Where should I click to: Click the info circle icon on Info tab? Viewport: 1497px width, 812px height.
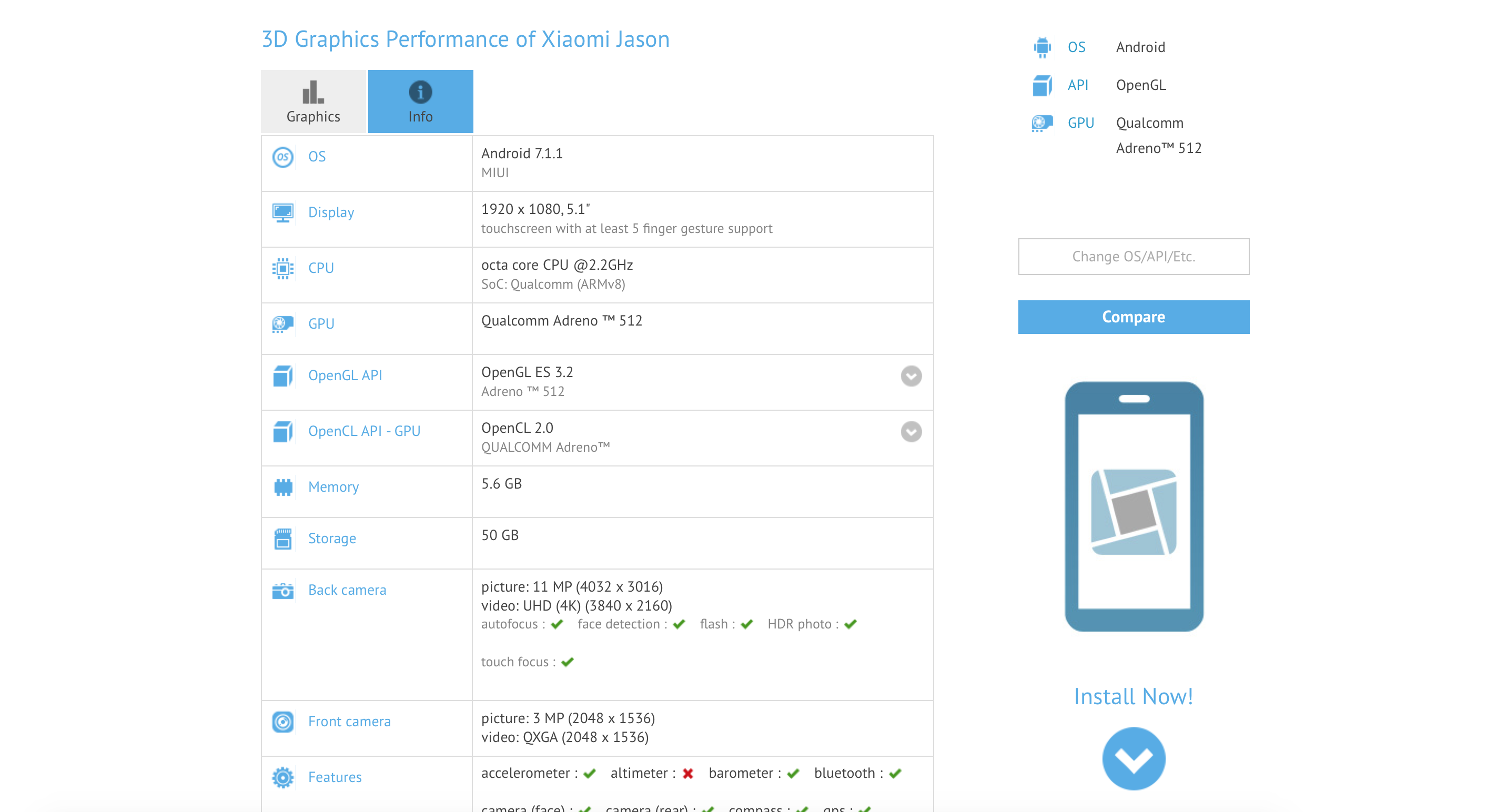420,92
